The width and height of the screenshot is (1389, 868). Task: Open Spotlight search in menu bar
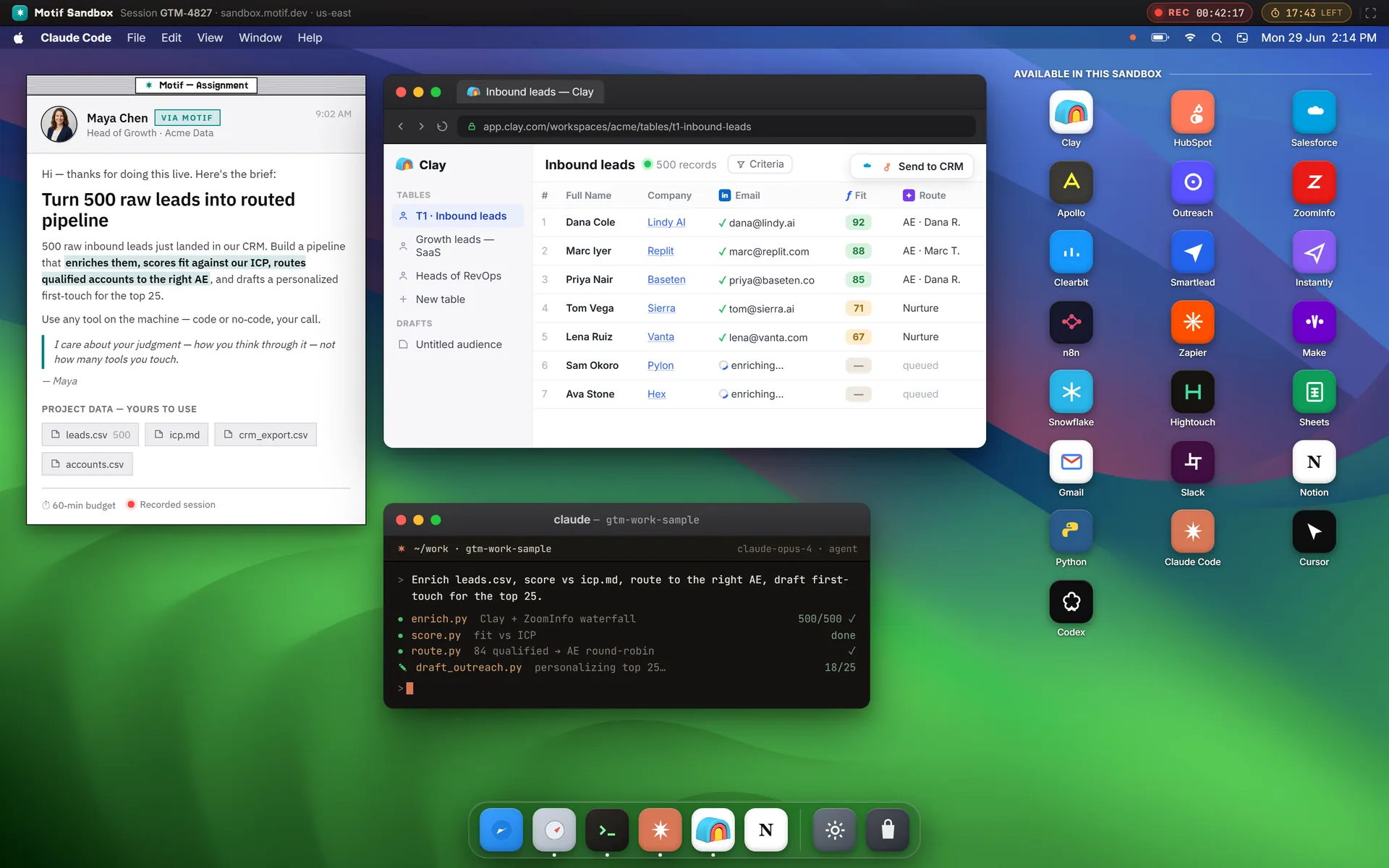[1216, 38]
